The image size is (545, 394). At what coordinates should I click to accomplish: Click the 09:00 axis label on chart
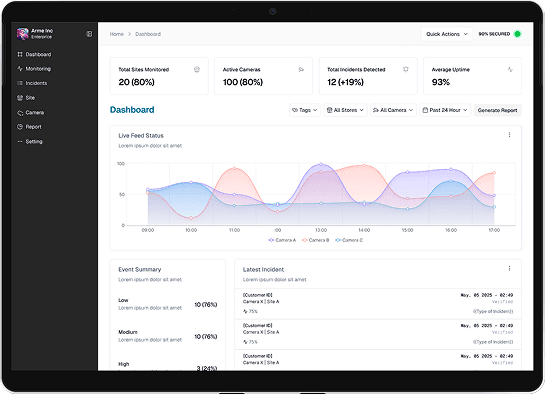148,230
